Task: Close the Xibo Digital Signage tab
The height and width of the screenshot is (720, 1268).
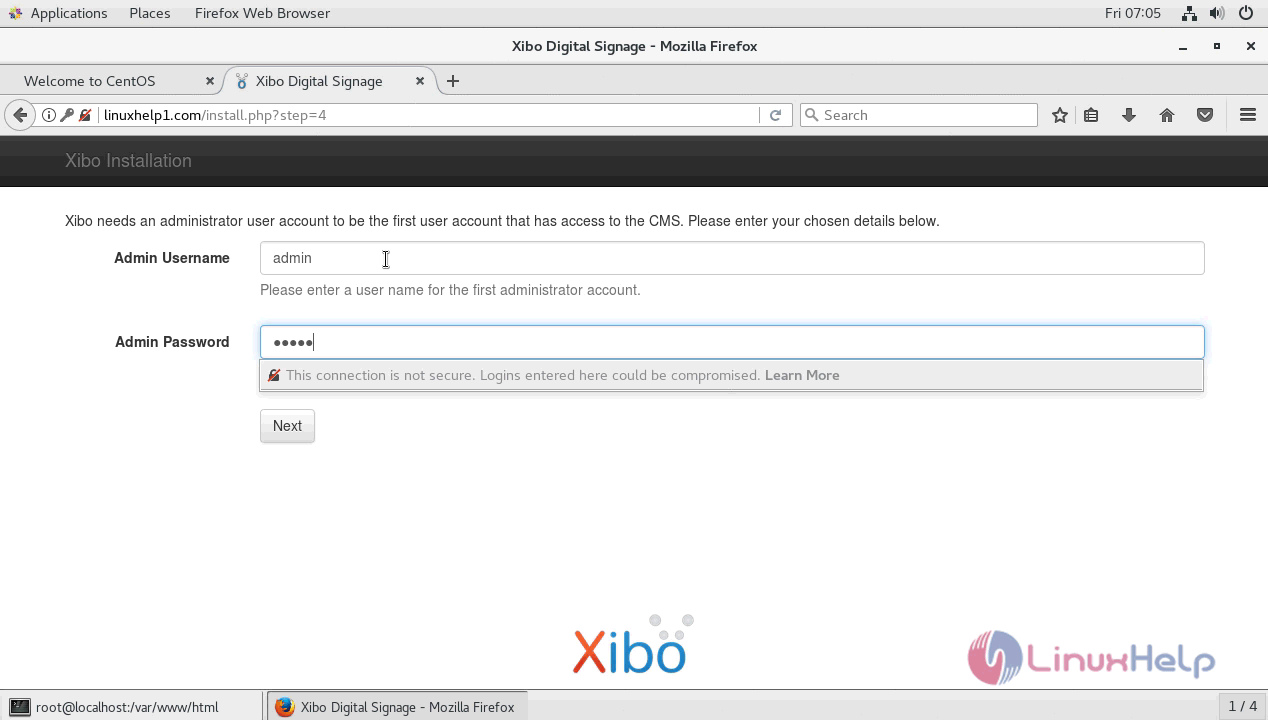Action: (420, 81)
